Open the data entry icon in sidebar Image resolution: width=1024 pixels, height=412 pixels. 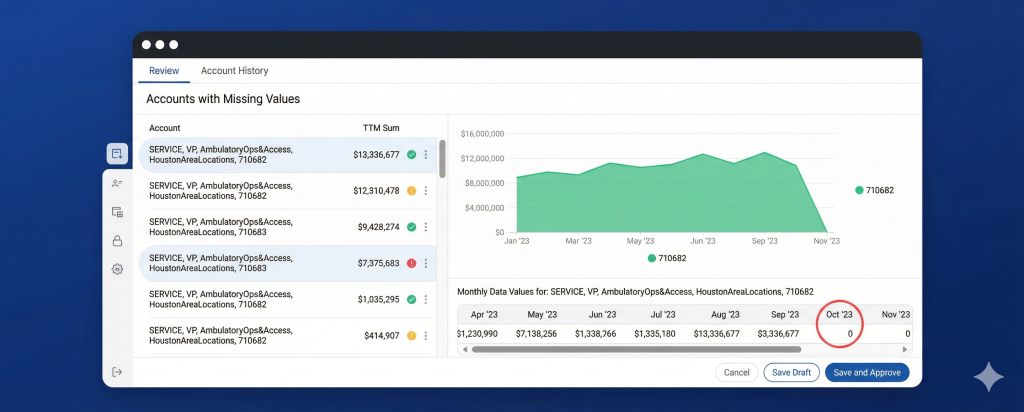click(x=117, y=154)
